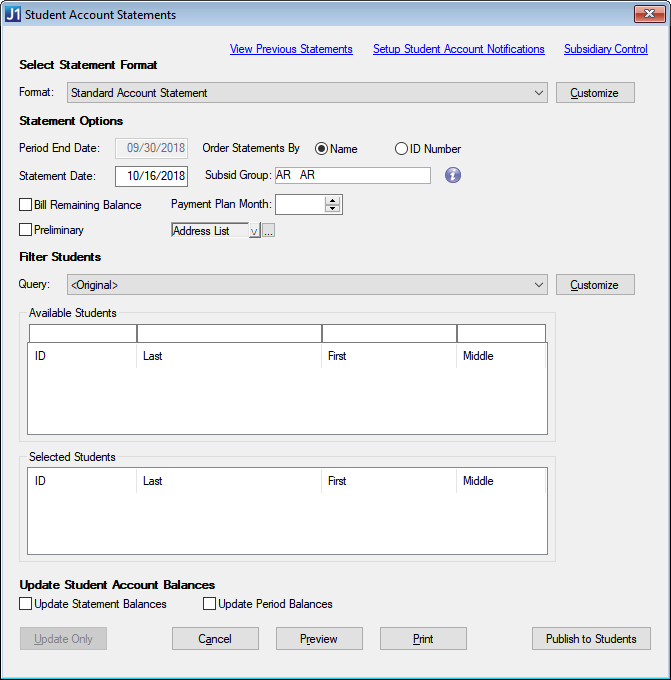
Task: Click the ellipsis button next to Address List
Action: 269,231
